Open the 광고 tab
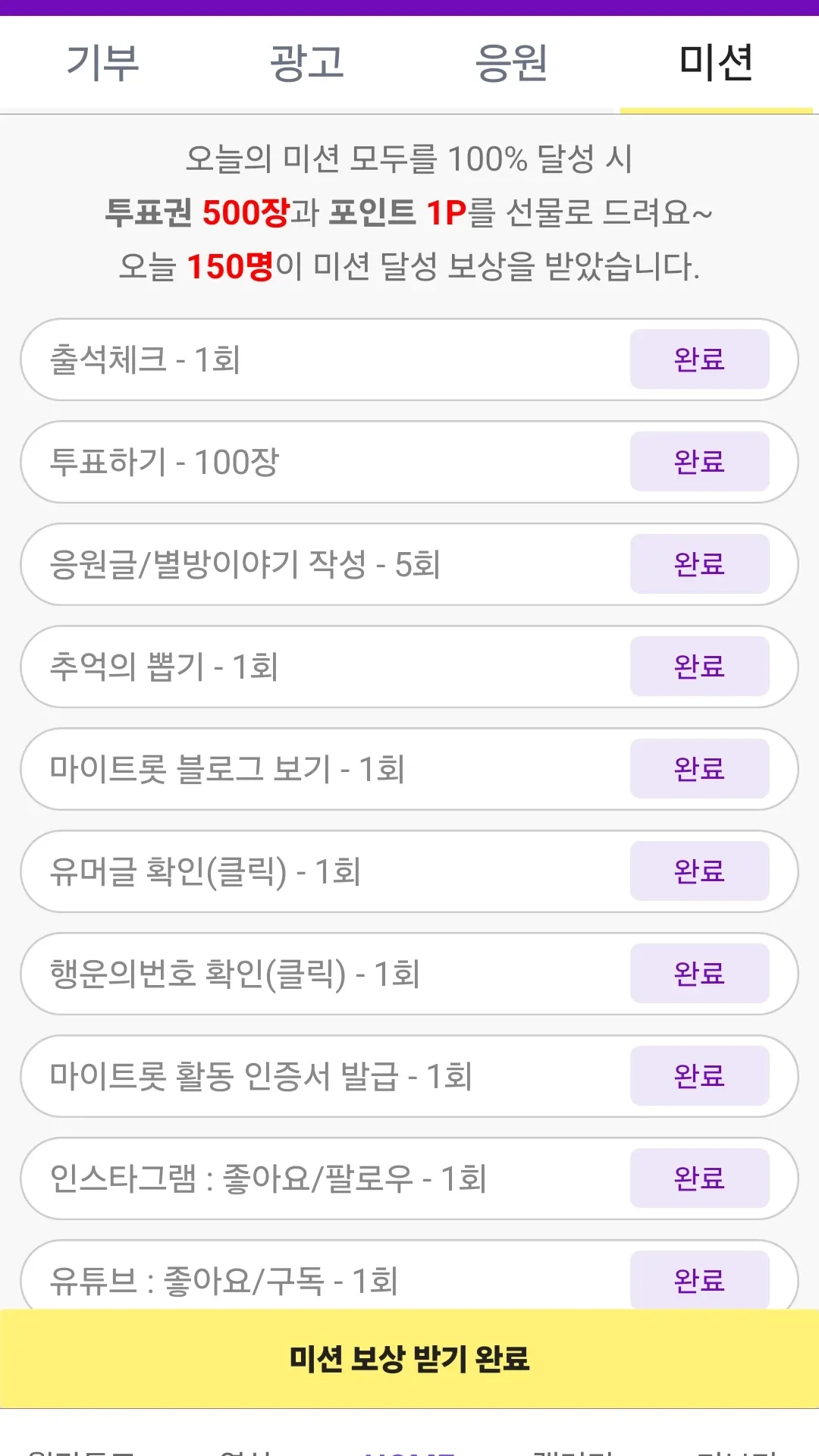Screen dimensions: 819x1456 (x=307, y=63)
